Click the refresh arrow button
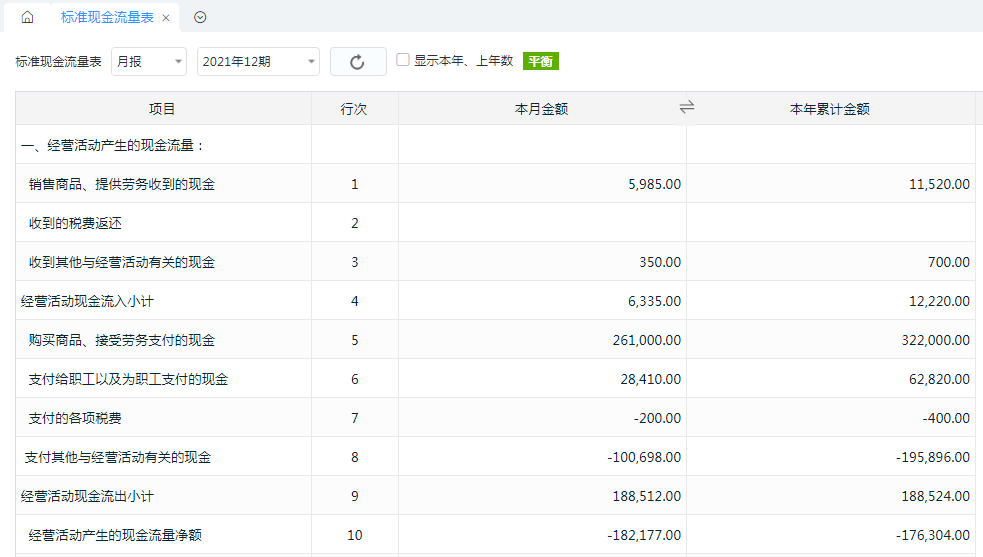This screenshot has width=983, height=557. click(358, 61)
